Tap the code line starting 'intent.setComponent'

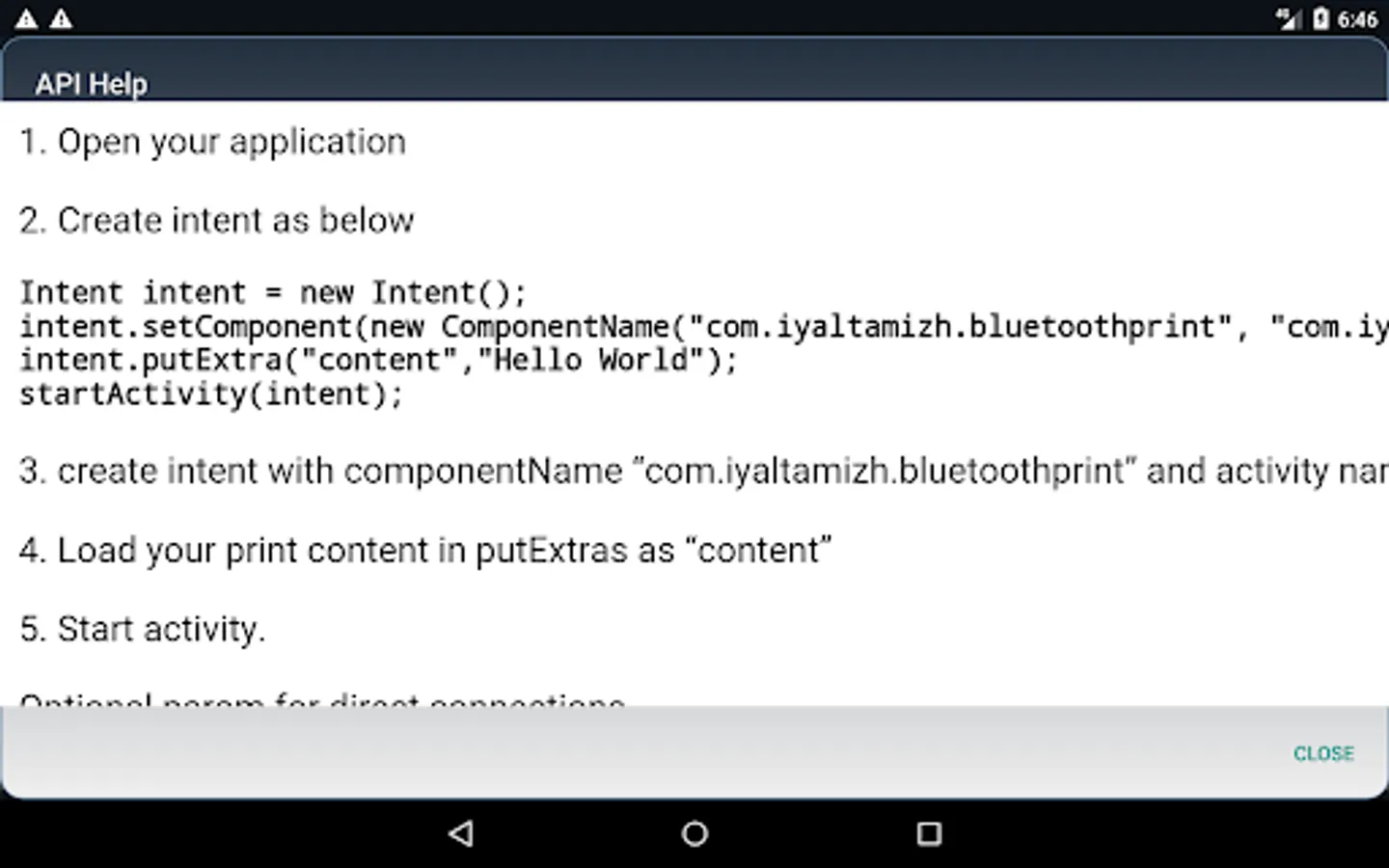click(704, 327)
